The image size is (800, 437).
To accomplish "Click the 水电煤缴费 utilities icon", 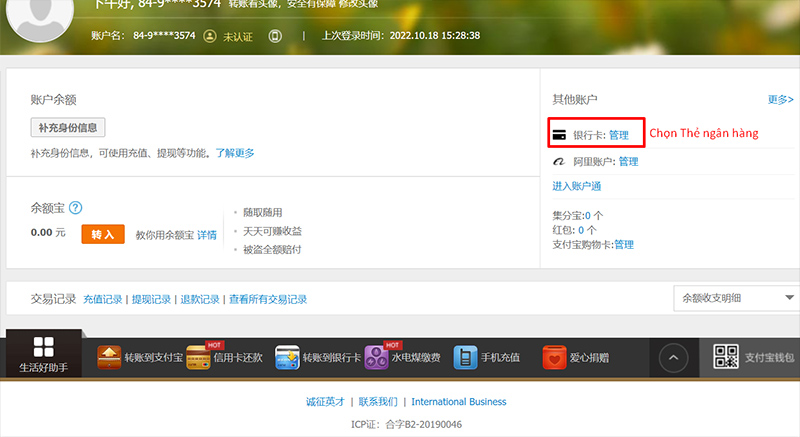I will tap(377, 357).
